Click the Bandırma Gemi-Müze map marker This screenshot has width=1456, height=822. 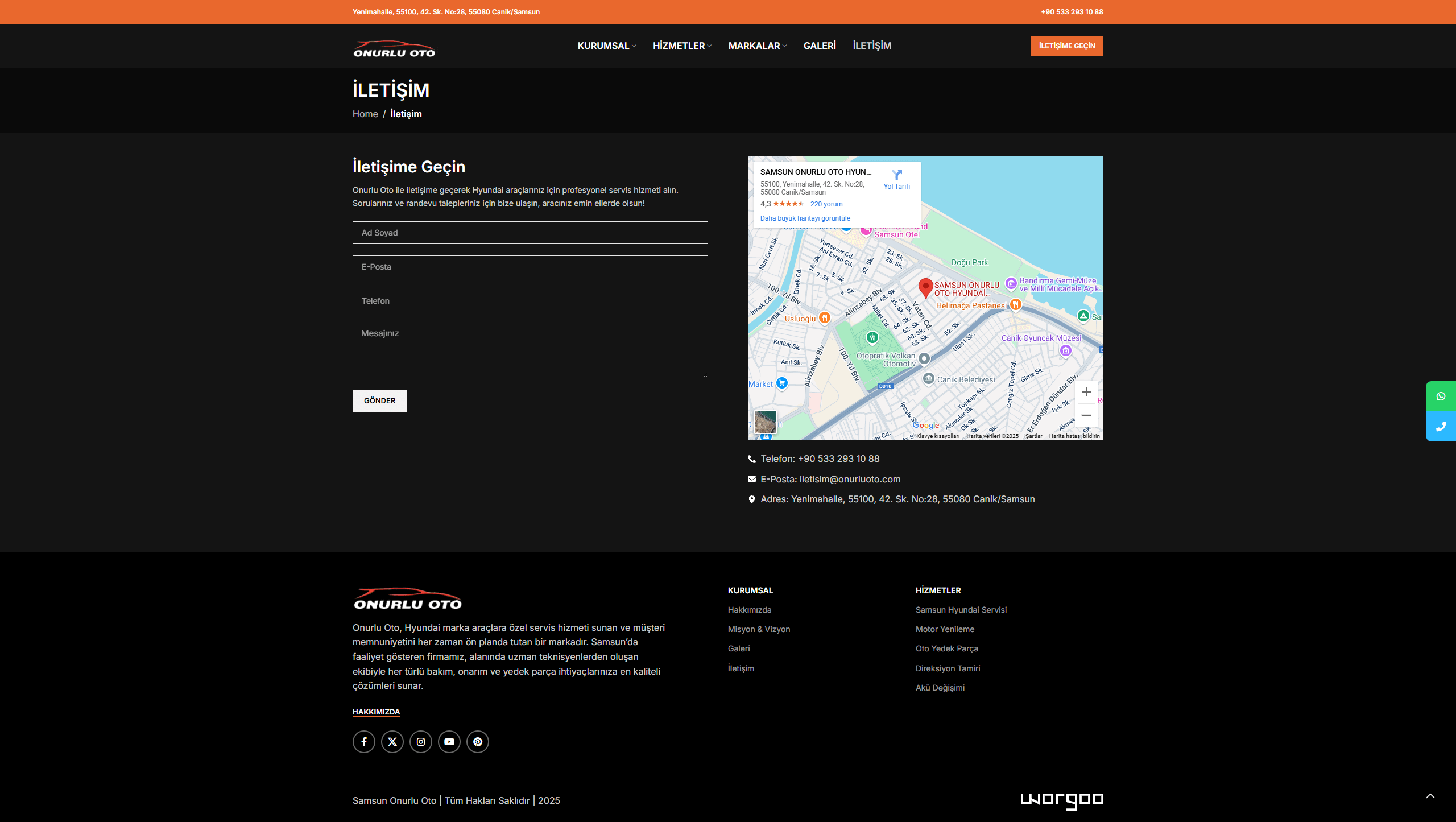(1011, 283)
